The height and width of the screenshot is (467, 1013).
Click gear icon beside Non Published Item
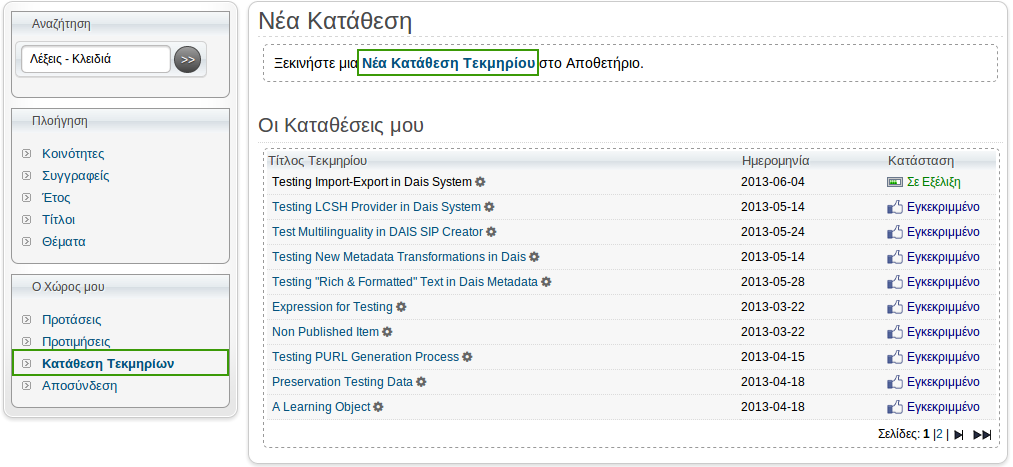tap(387, 332)
